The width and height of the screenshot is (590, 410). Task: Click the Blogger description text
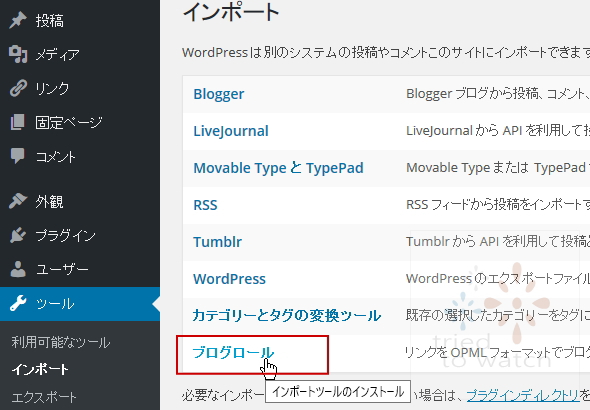coord(498,94)
